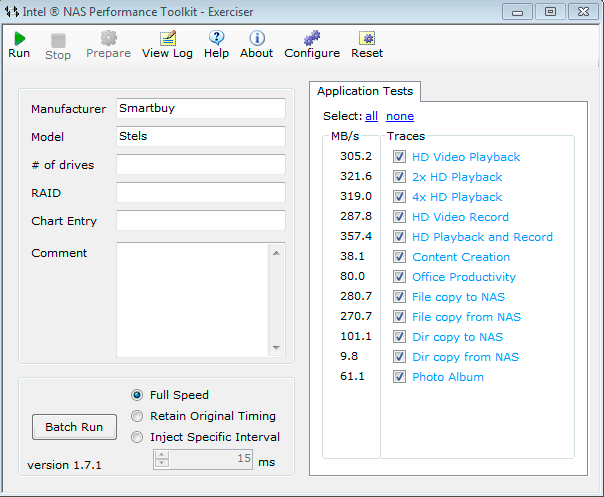
Task: Uncheck Dir copy to NAS
Action: click(399, 337)
